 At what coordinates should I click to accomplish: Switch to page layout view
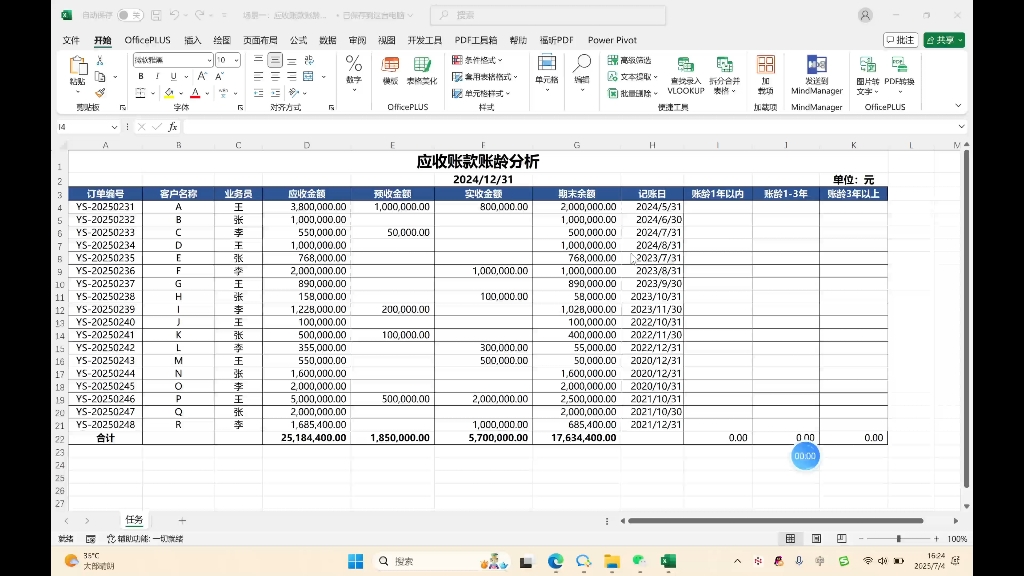click(x=816, y=539)
